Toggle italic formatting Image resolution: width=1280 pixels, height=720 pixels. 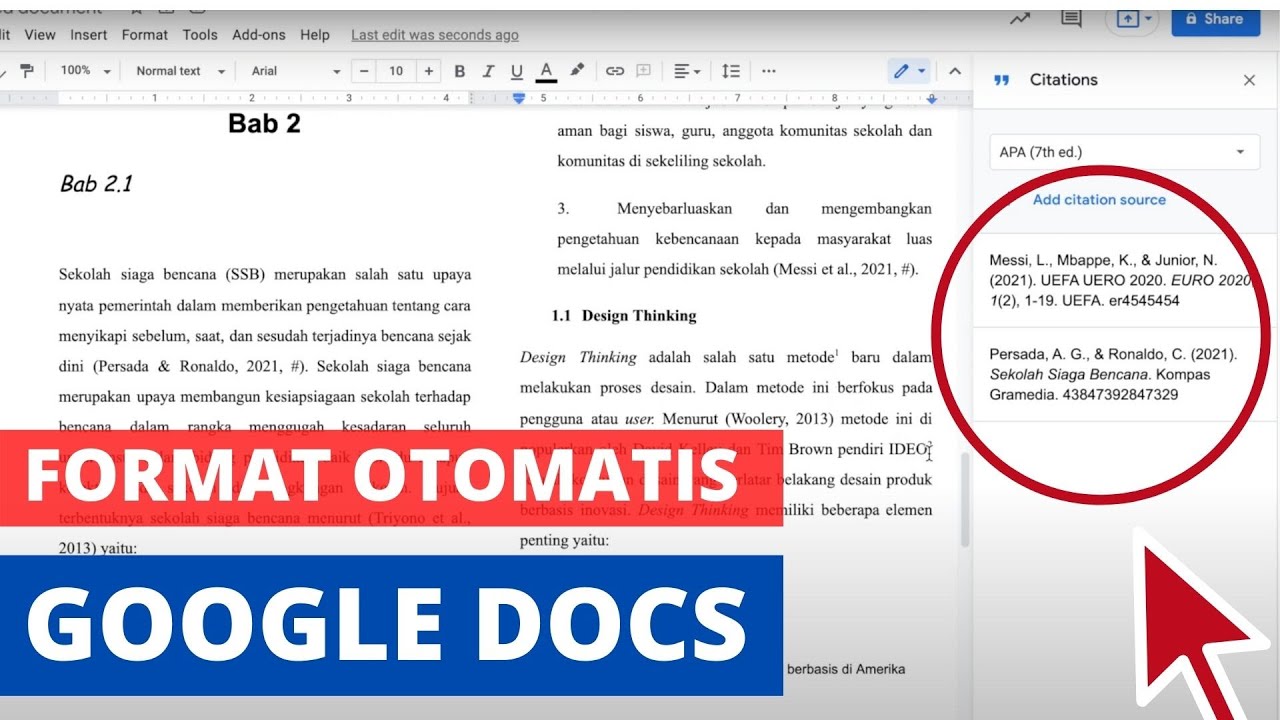488,71
